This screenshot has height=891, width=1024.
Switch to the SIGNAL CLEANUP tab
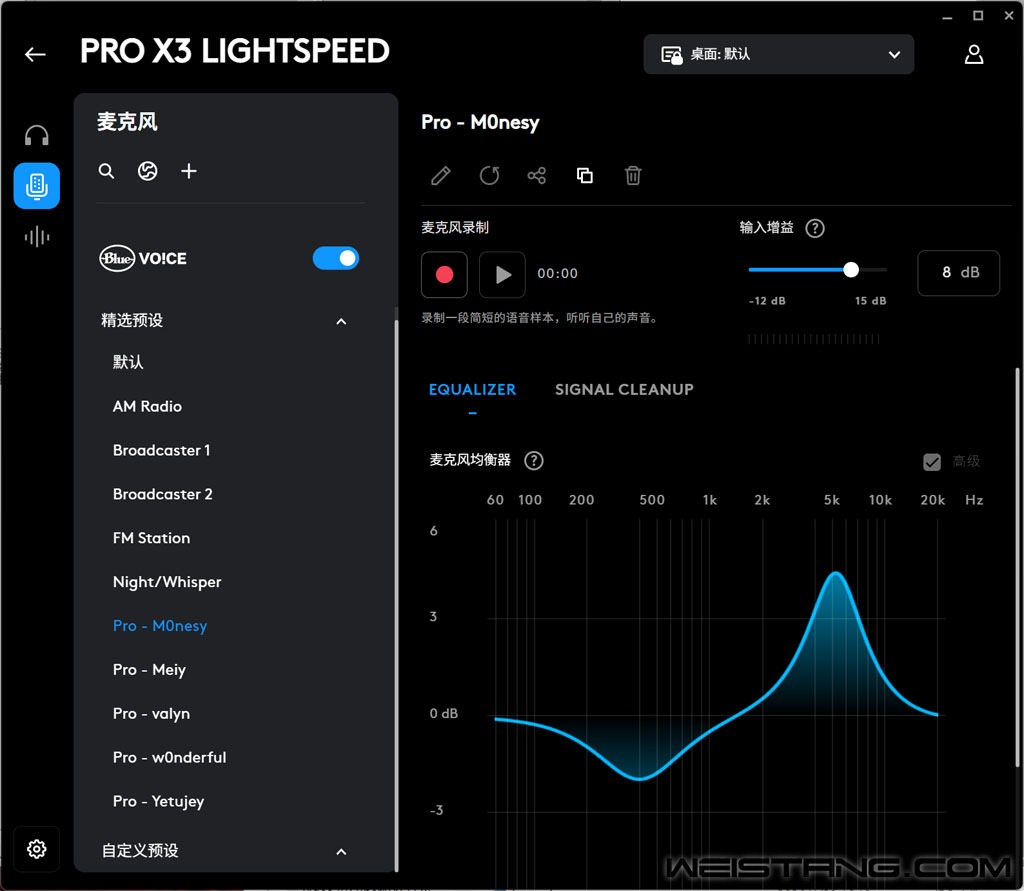(624, 390)
